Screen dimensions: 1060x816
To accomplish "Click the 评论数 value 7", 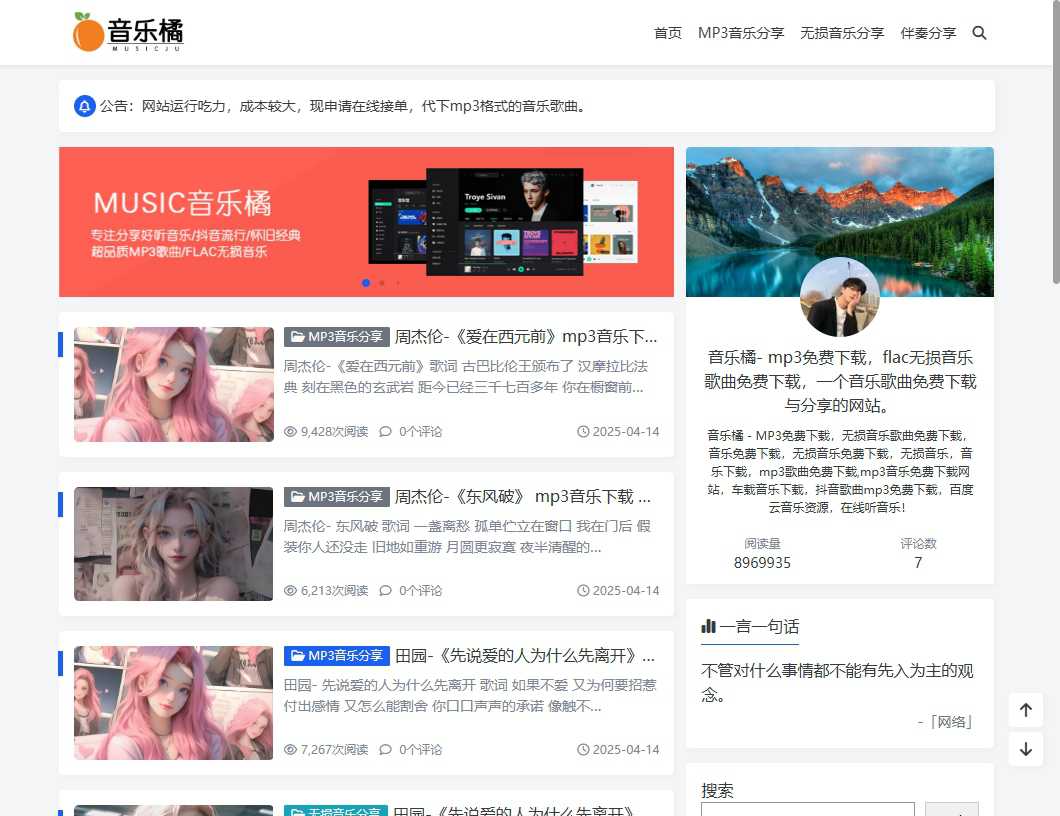I will click(918, 562).
